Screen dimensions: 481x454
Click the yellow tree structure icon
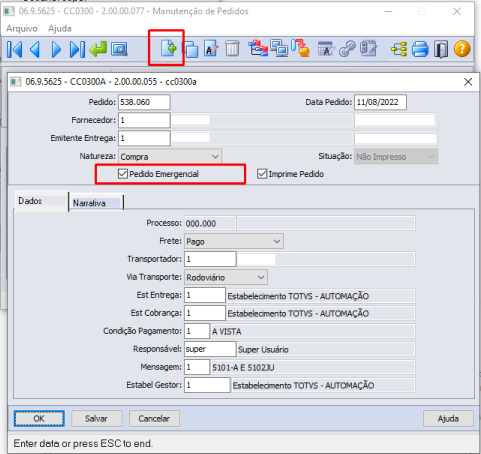[399, 49]
